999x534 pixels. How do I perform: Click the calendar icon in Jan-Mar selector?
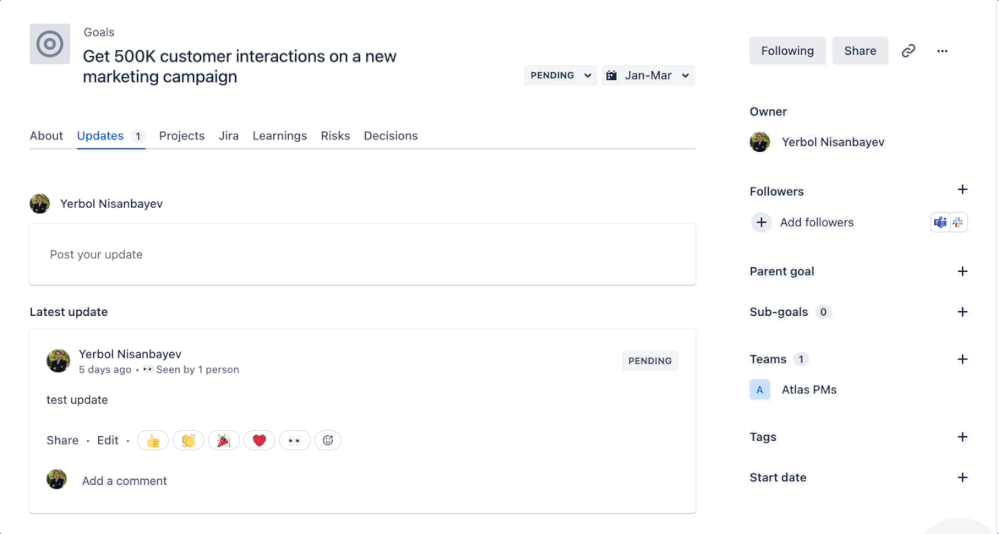pyautogui.click(x=612, y=75)
